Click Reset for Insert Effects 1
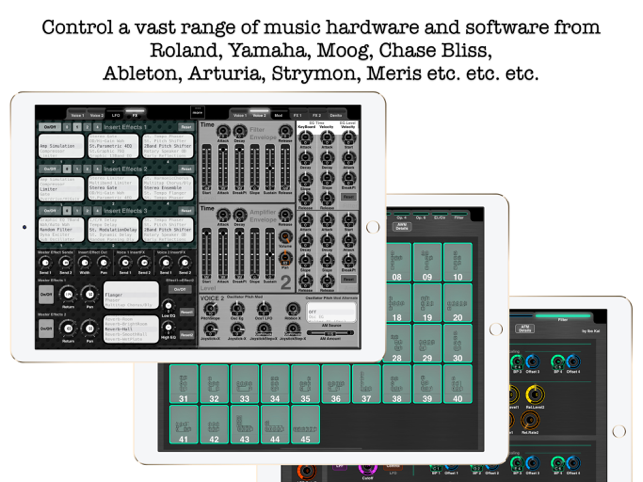Screen dimensions: 643x482 [186, 127]
